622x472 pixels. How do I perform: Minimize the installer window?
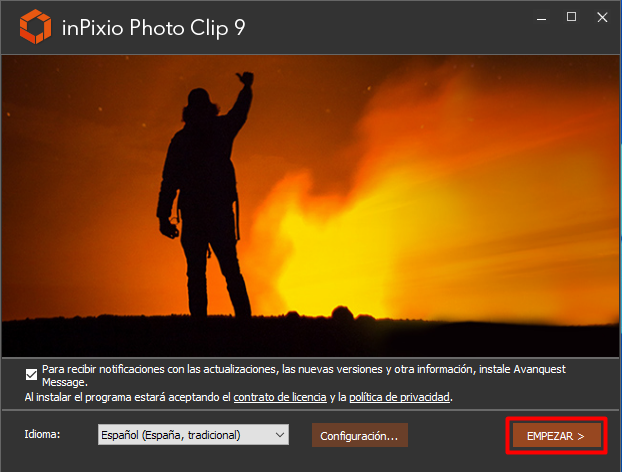(541, 18)
